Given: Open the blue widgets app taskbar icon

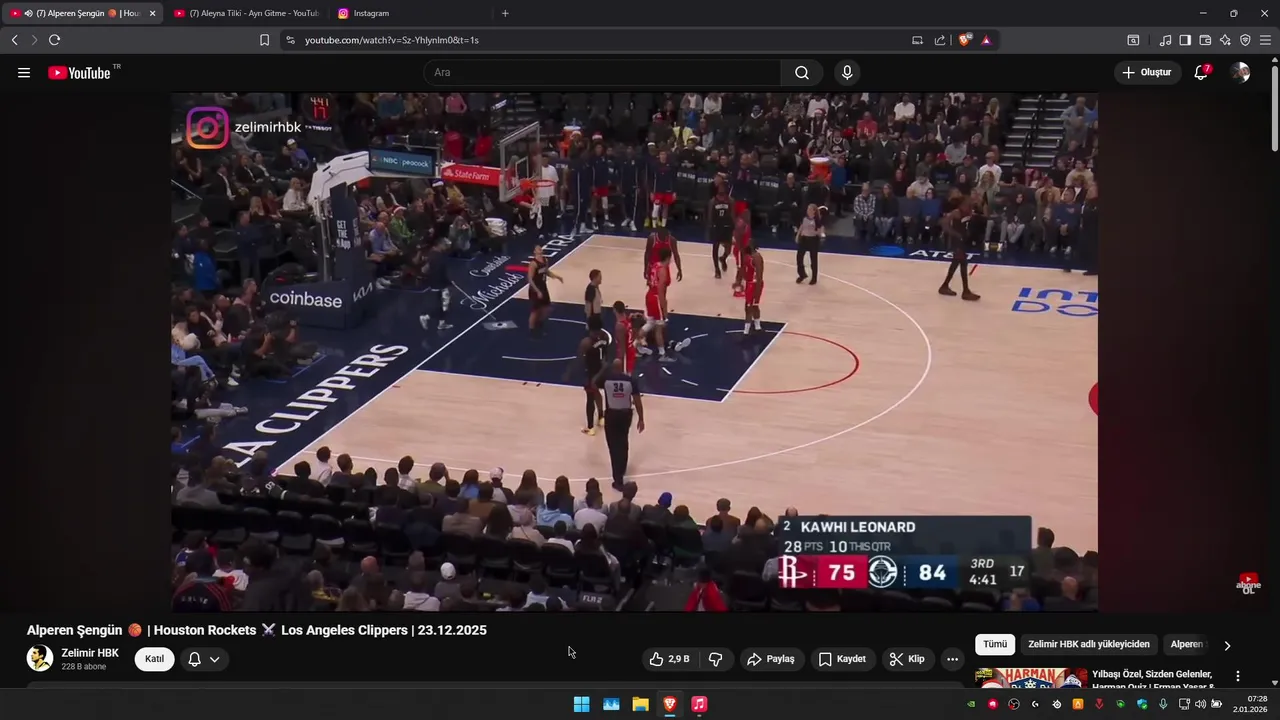Looking at the screenshot, I should point(611,704).
